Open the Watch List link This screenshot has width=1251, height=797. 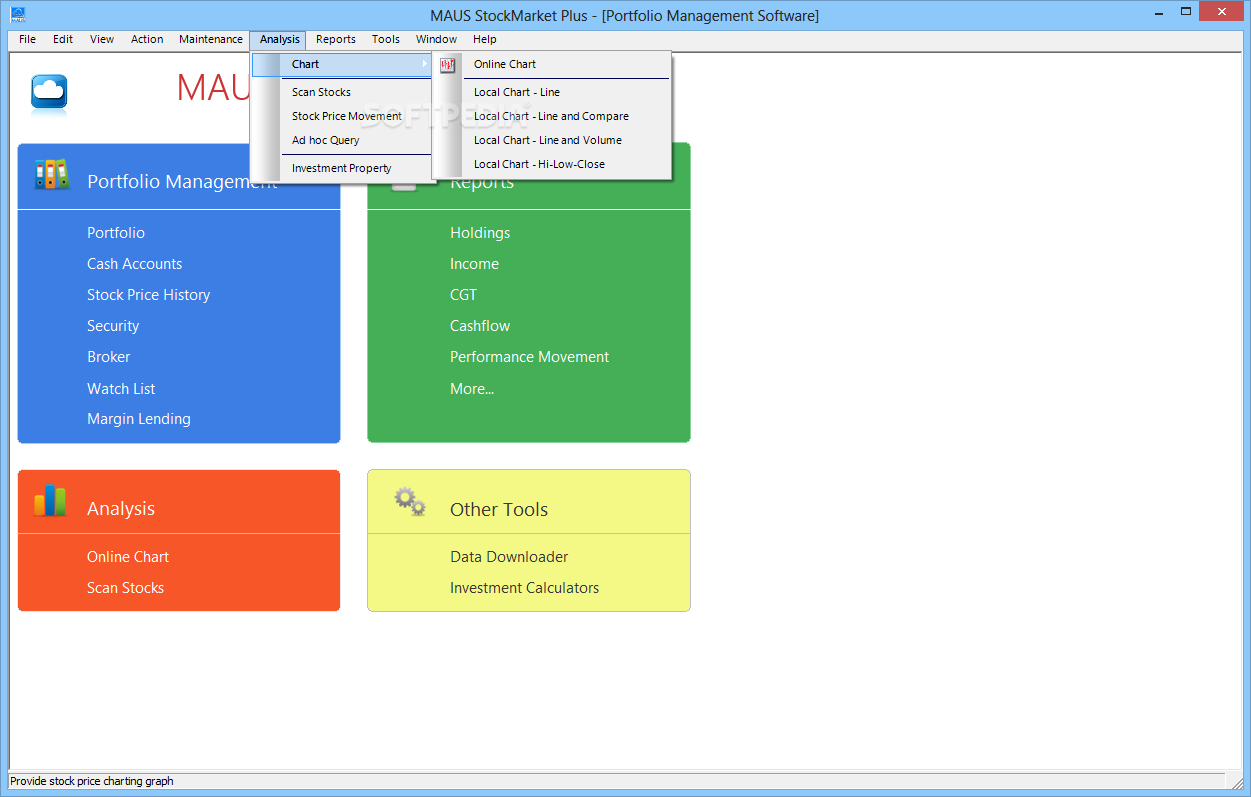[x=121, y=389]
